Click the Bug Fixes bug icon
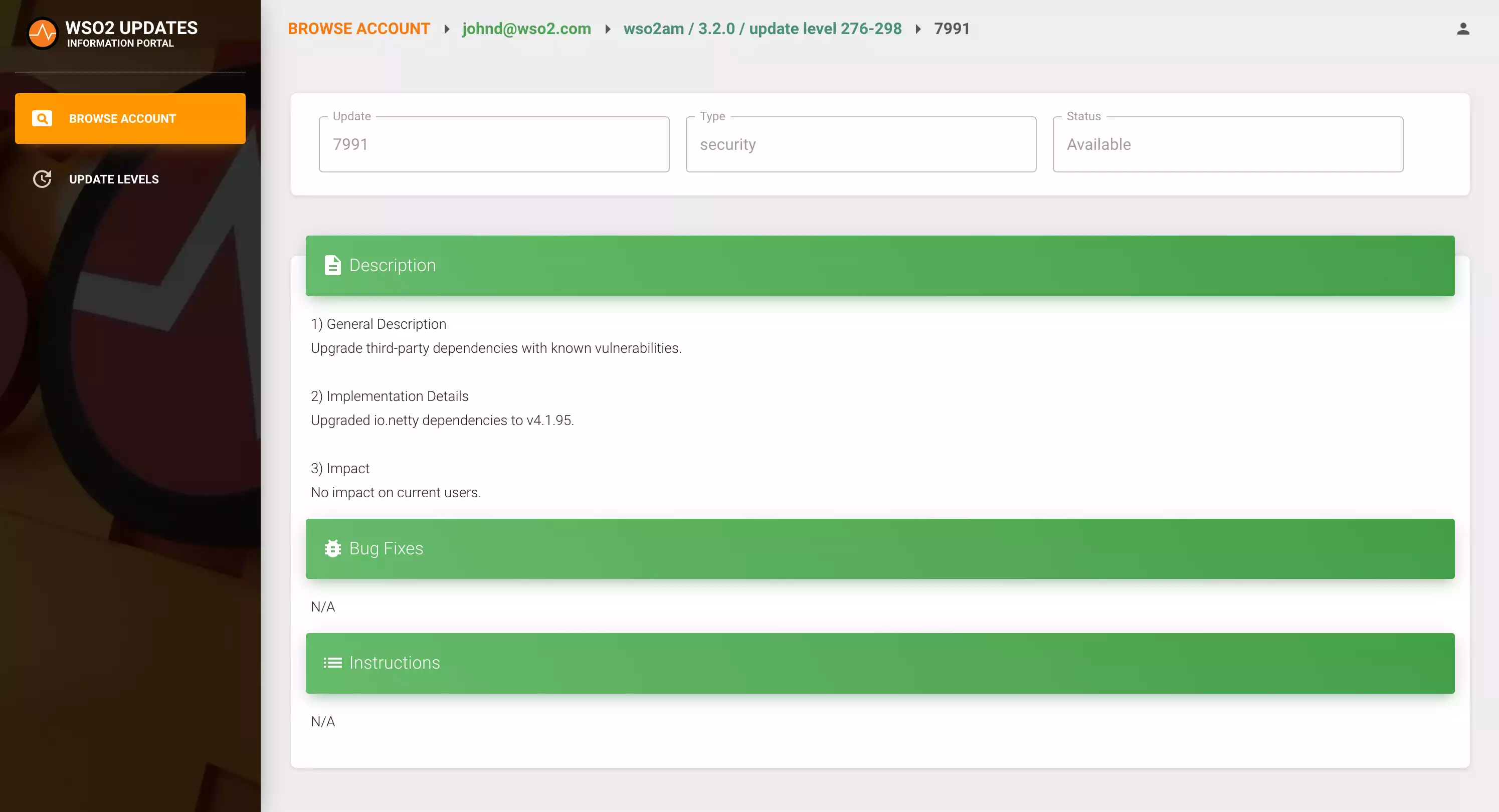This screenshot has width=1499, height=812. point(332,548)
